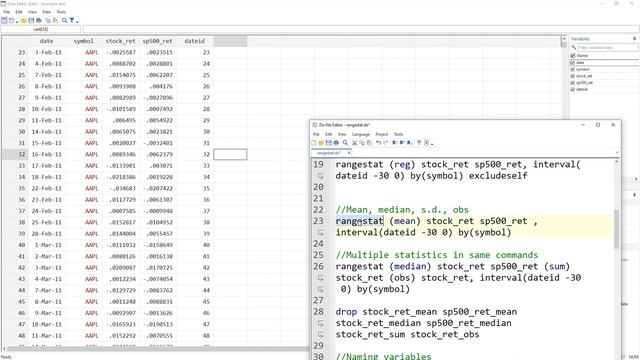Click Filter observations funnel icon
This screenshot has height=360, width=640.
click(x=72, y=20)
